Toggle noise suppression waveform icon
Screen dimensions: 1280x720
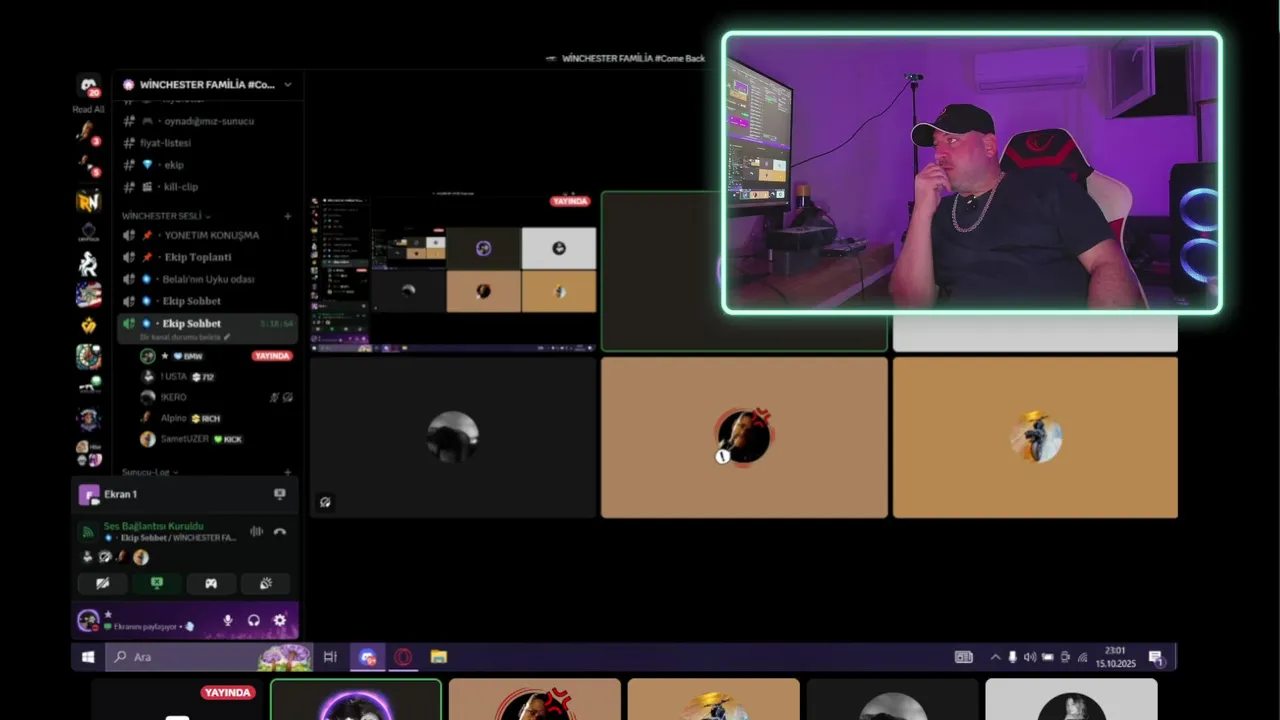[x=256, y=531]
